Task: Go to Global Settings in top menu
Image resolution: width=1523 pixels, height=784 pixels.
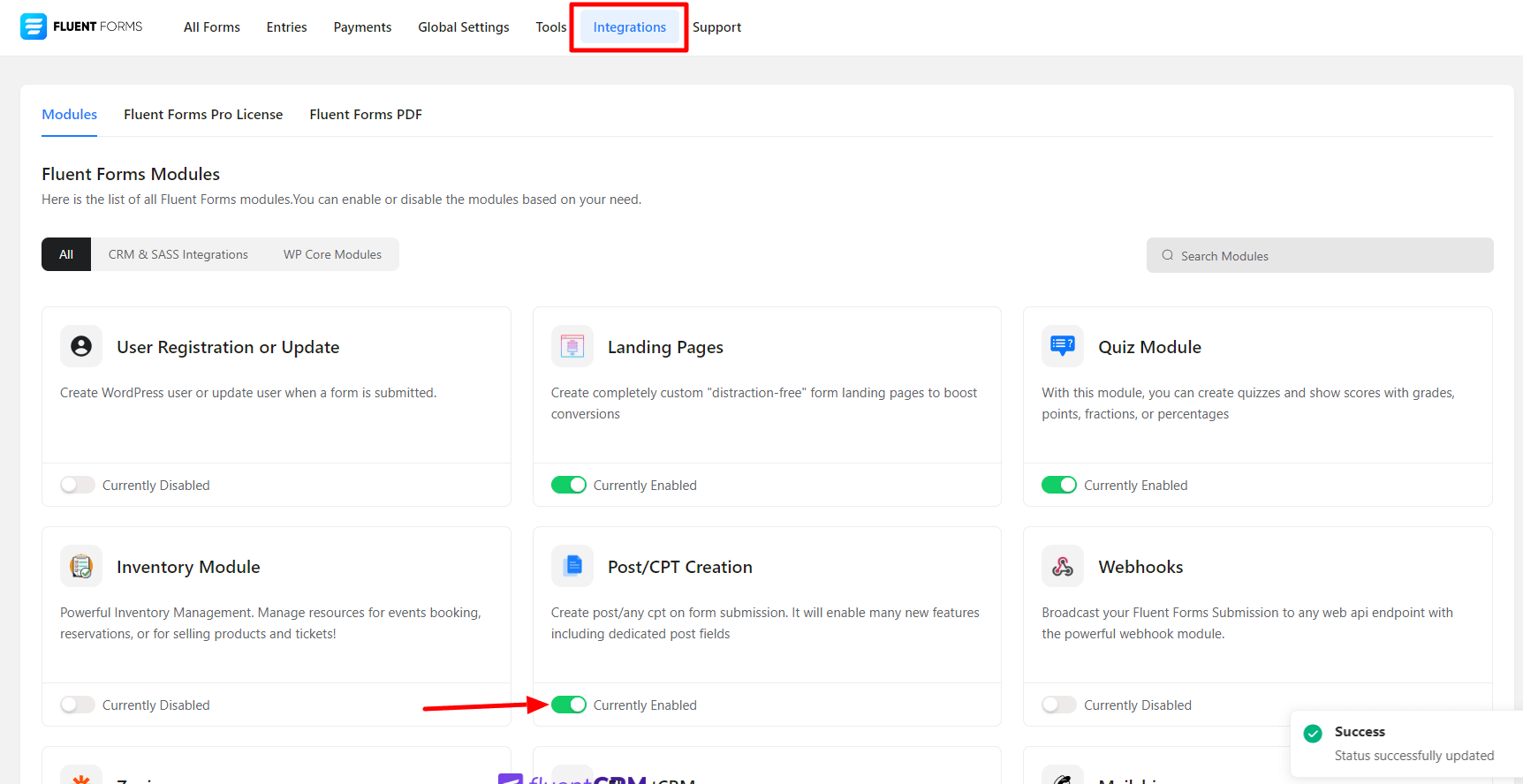Action: [x=463, y=27]
